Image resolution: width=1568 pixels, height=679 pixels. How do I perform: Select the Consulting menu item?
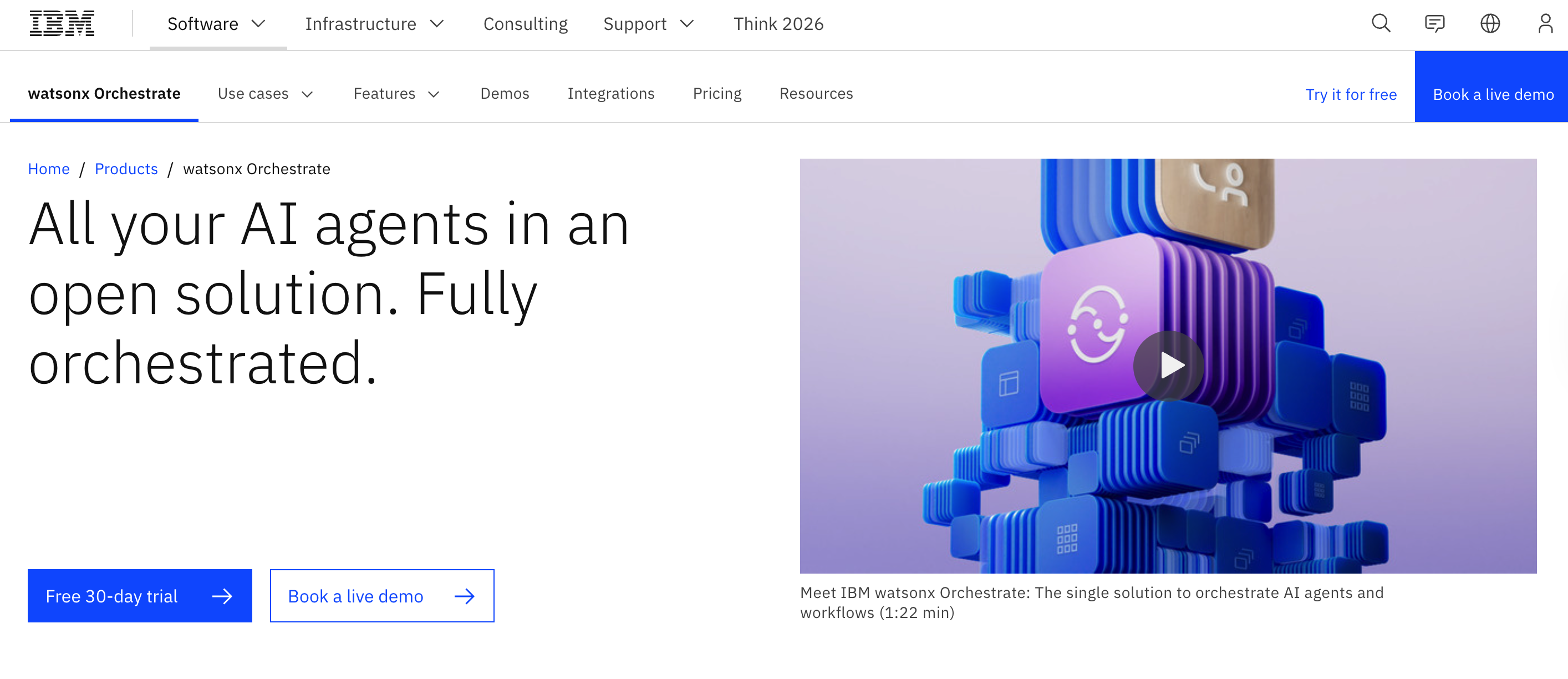tap(525, 24)
